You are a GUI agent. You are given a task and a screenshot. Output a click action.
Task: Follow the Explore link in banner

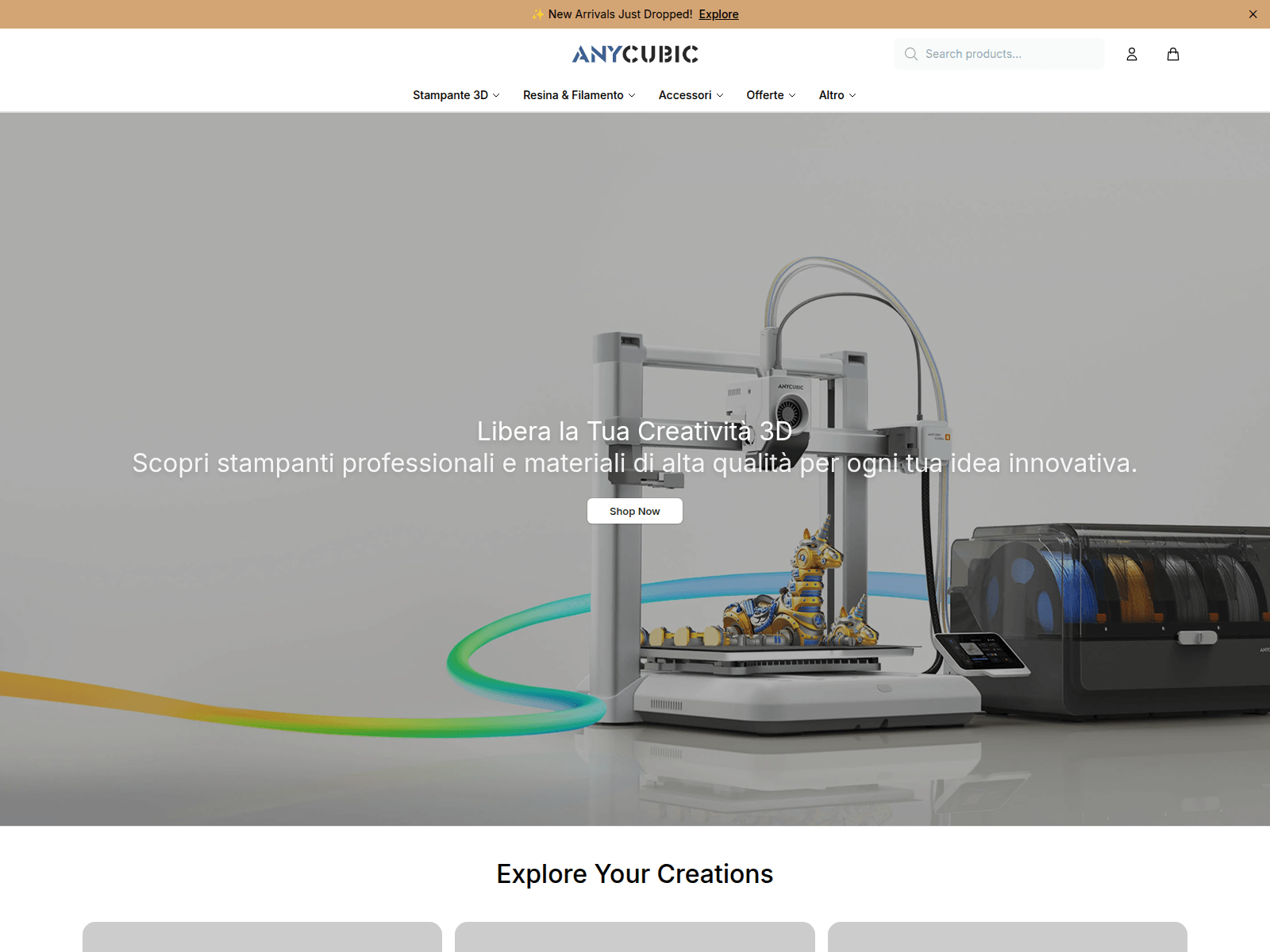point(718,14)
